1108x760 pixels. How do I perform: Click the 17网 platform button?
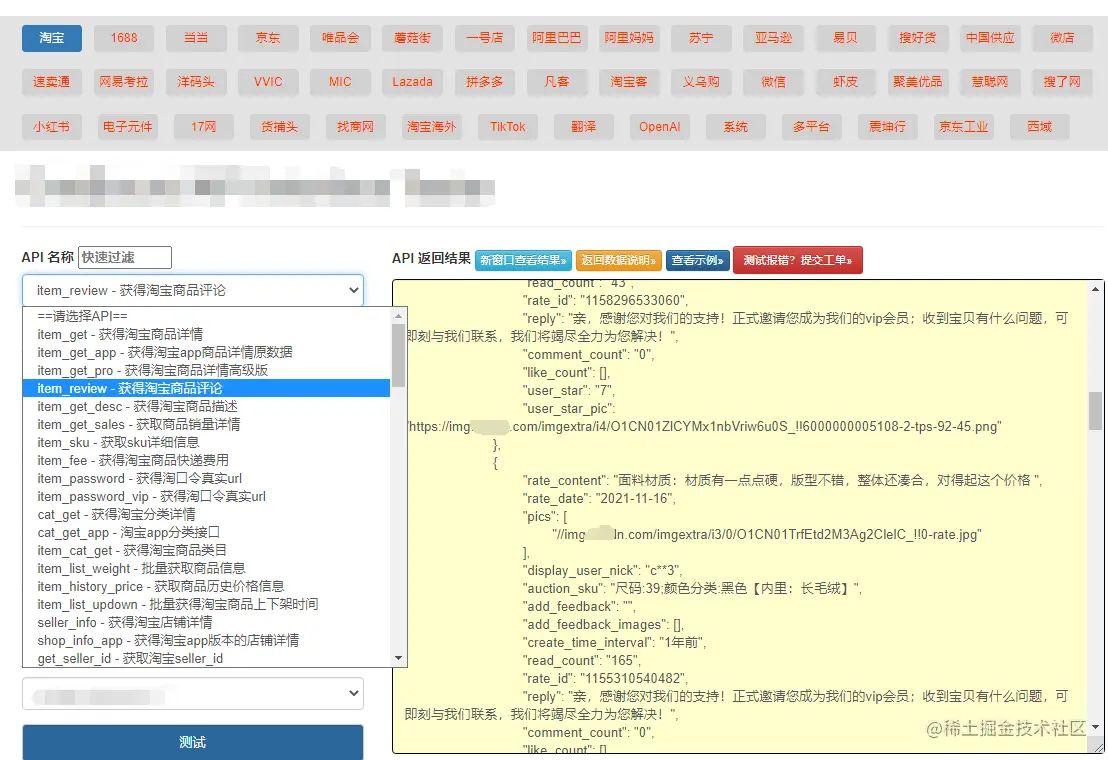point(204,127)
